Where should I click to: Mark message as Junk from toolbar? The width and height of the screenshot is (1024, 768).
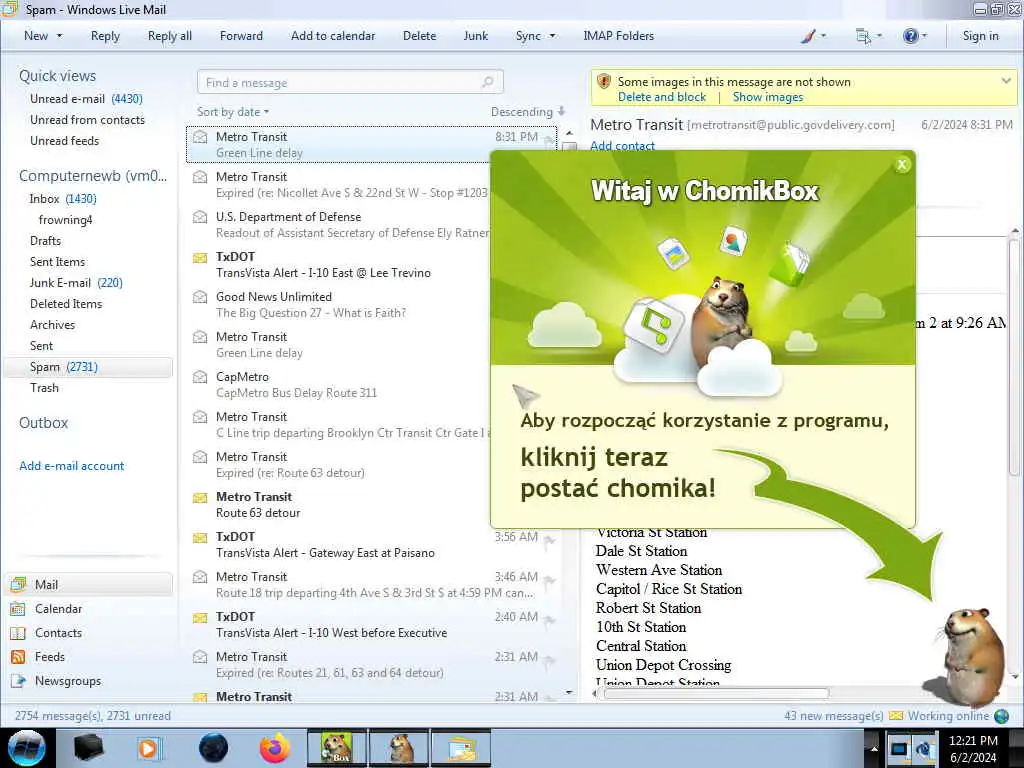(x=475, y=36)
